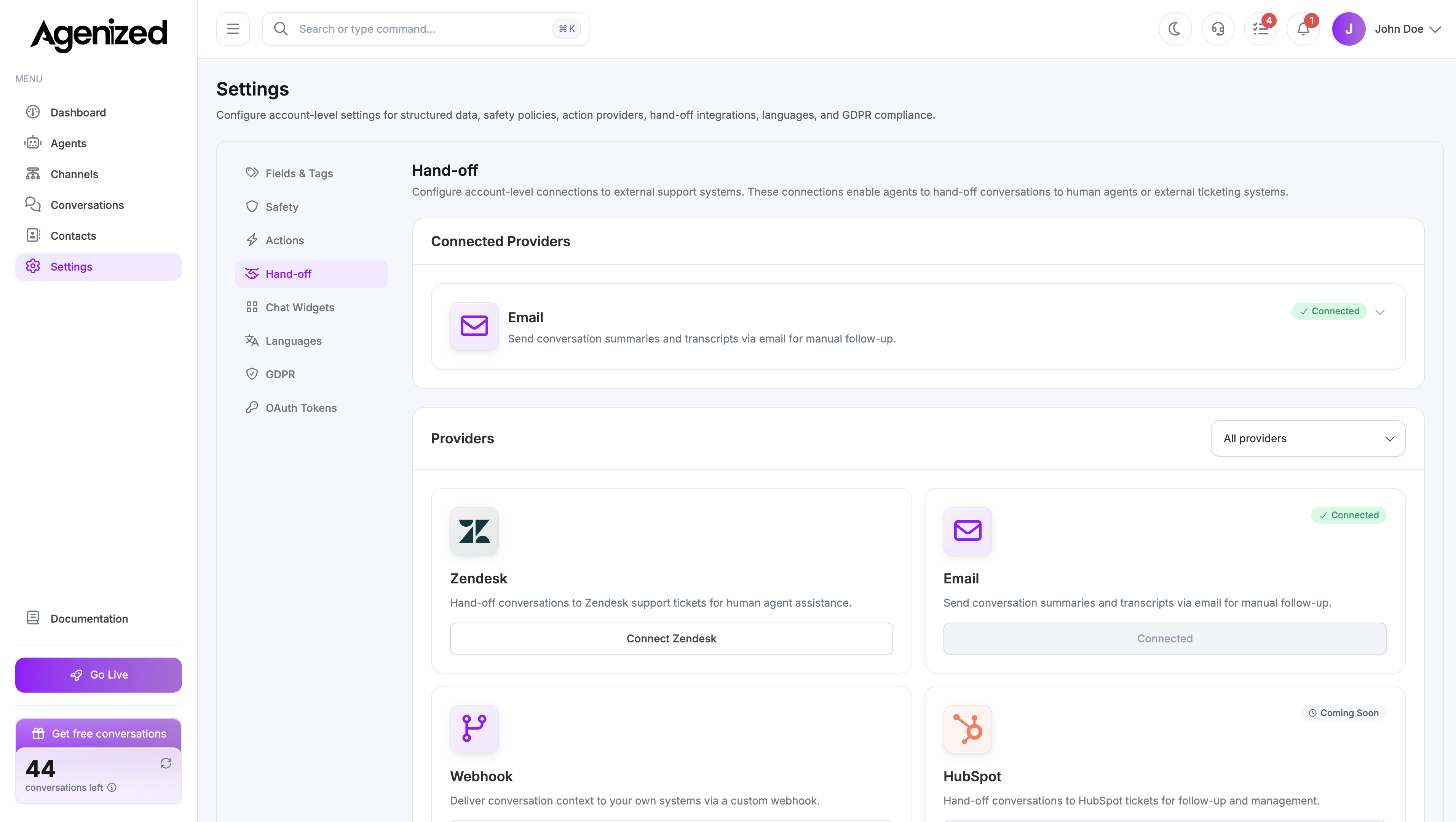Refresh the conversations-left counter

tap(166, 763)
